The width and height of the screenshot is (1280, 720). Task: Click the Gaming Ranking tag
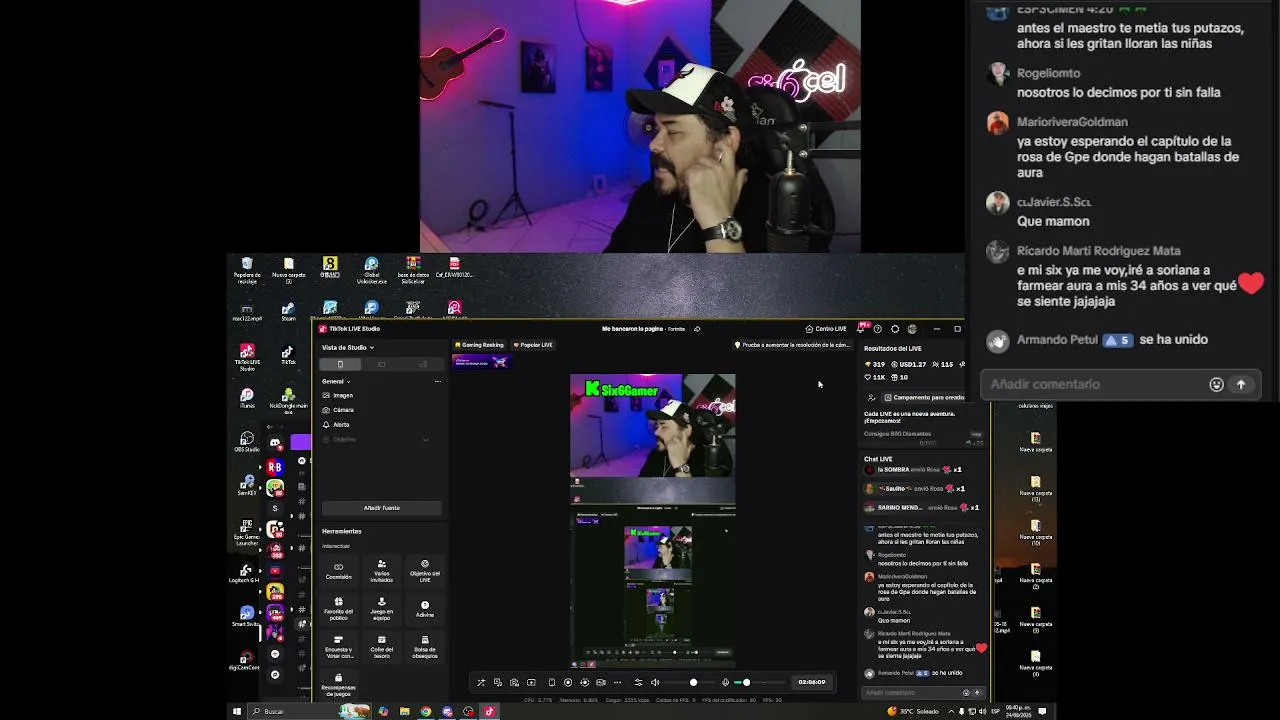point(479,345)
